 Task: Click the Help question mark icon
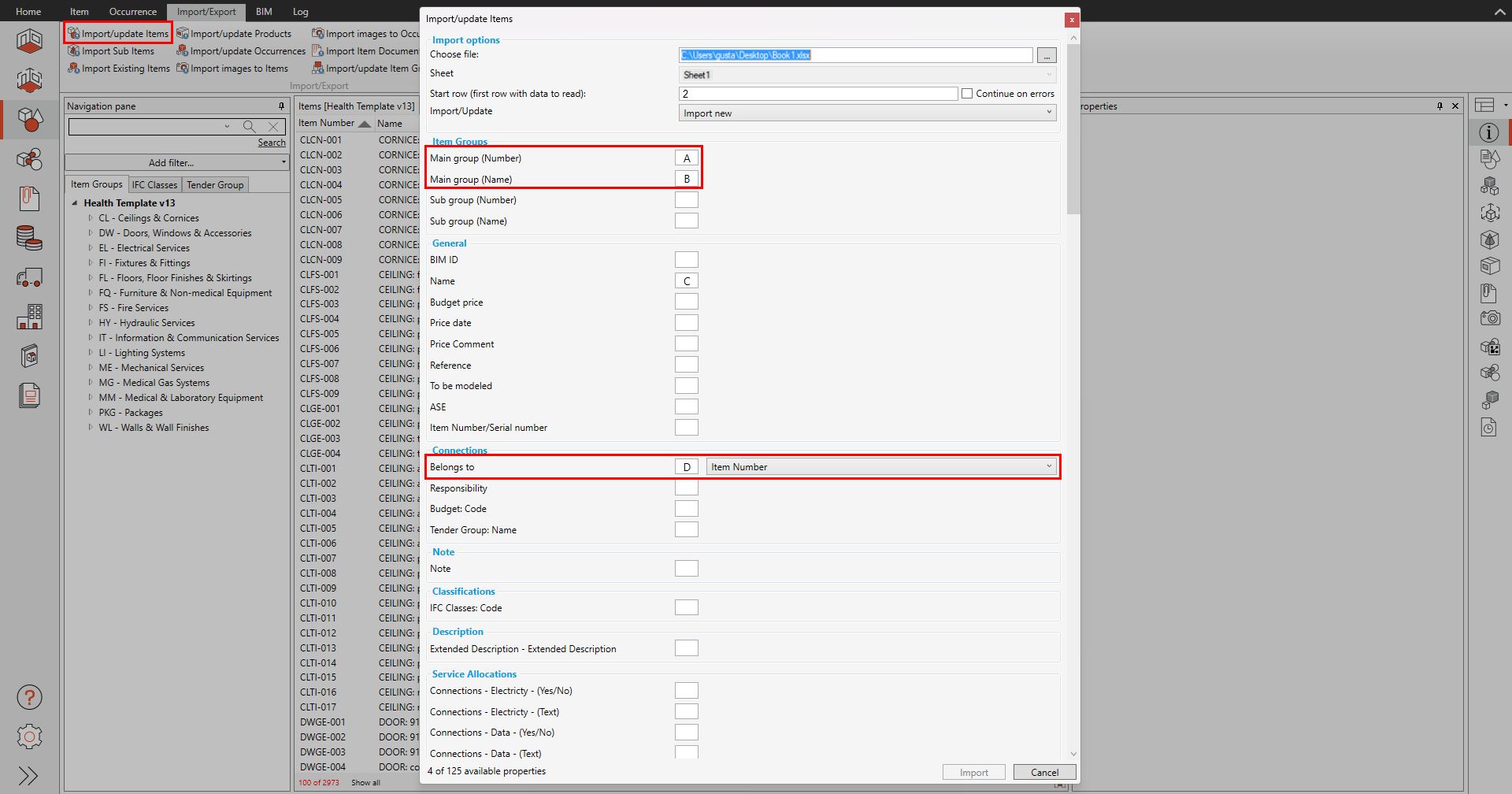click(x=29, y=697)
